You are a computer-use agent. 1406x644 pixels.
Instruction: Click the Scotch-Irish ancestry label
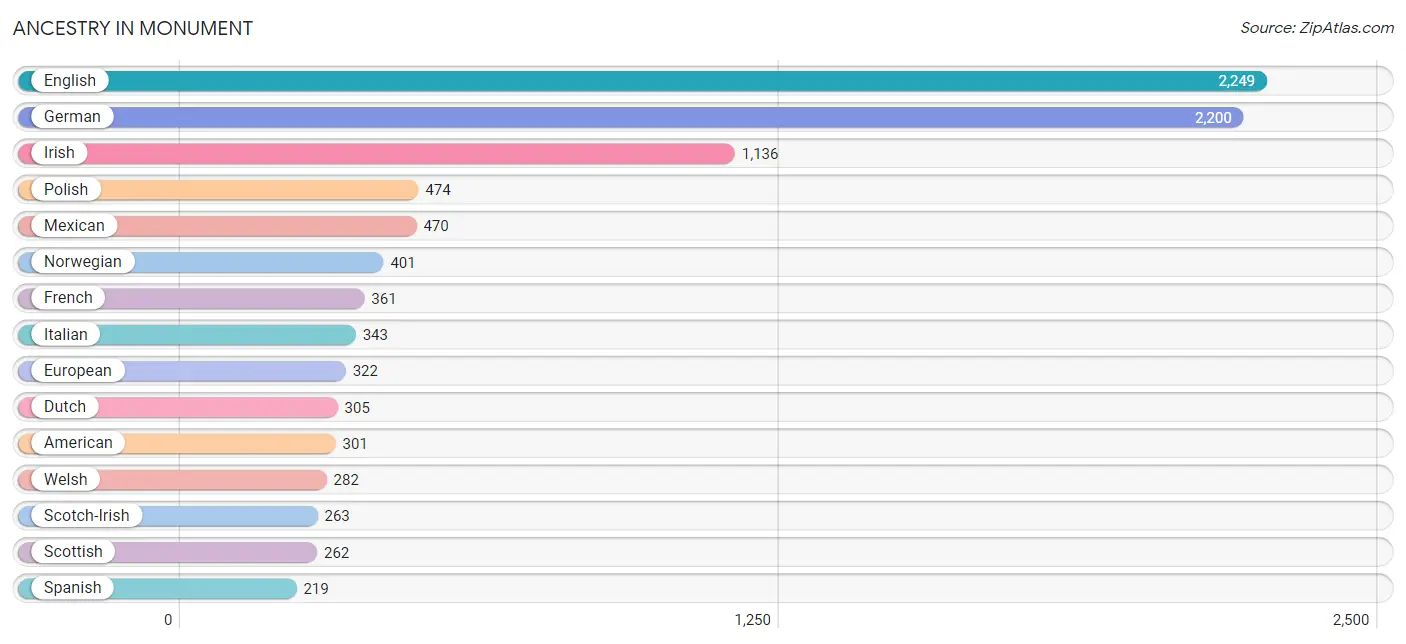[x=86, y=516]
